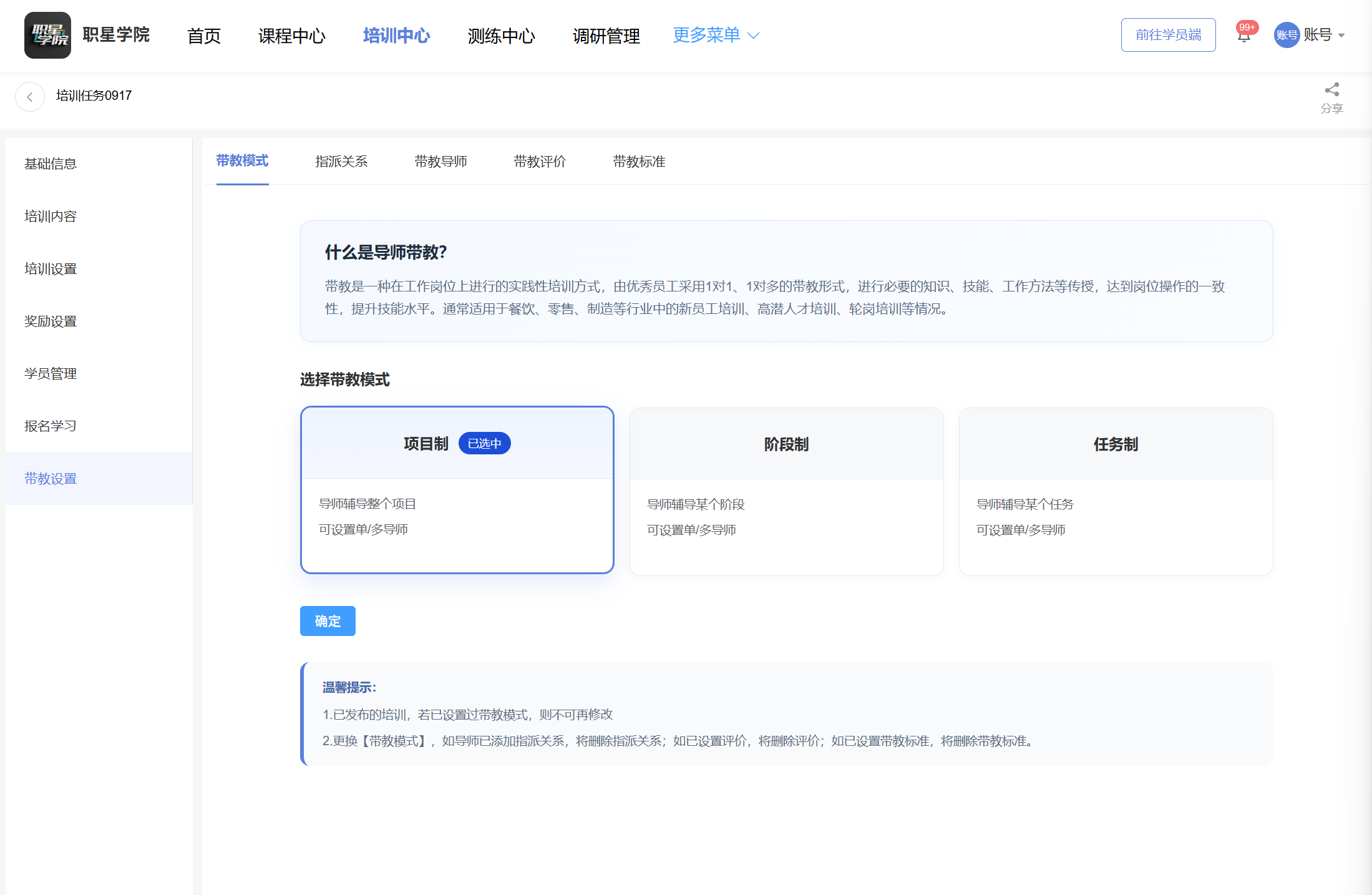Choose the 任务制 mode card
This screenshot has height=895, width=1372.
tap(1116, 491)
